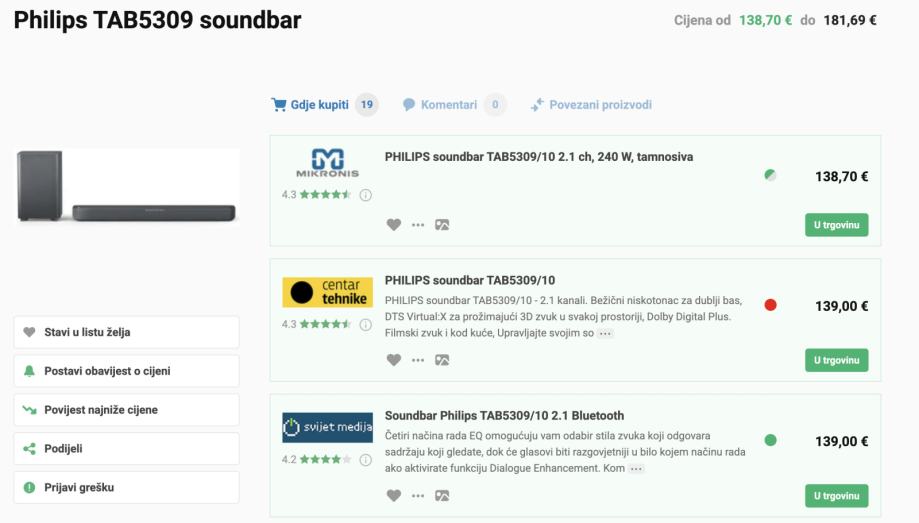Click the 139,00 € price of Centar tehnike offer
The width and height of the screenshot is (919, 523).
[x=841, y=306]
